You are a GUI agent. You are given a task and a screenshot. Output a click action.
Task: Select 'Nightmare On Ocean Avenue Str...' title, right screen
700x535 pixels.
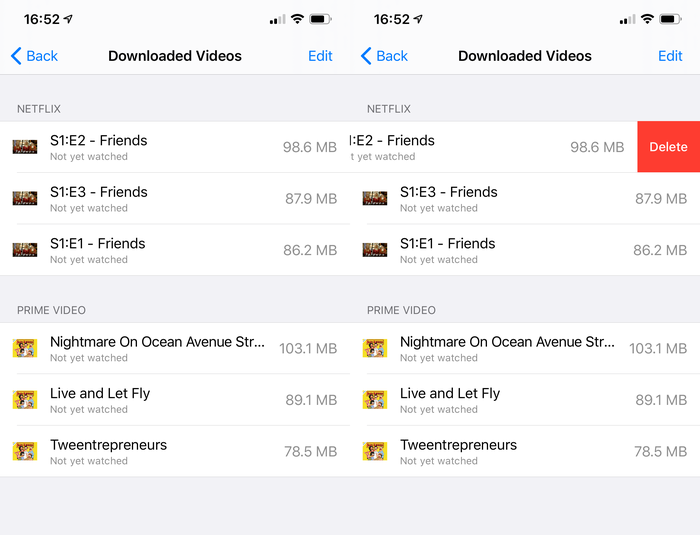coord(507,342)
